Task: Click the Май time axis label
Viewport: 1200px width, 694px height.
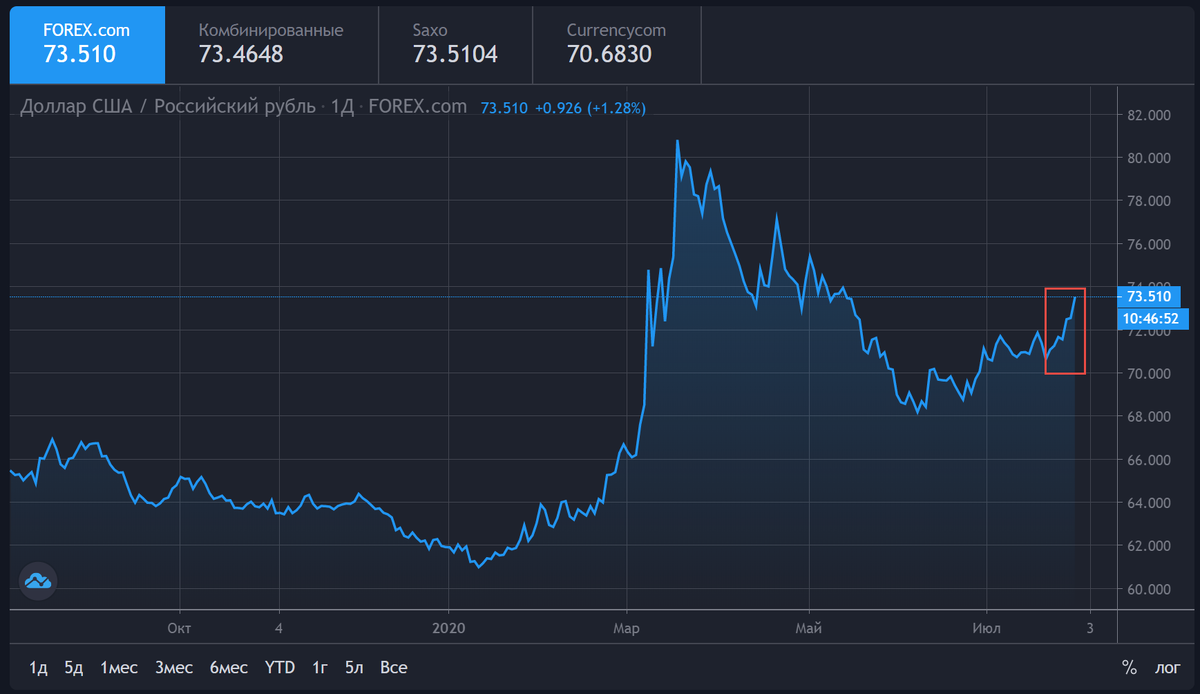Action: (x=808, y=627)
